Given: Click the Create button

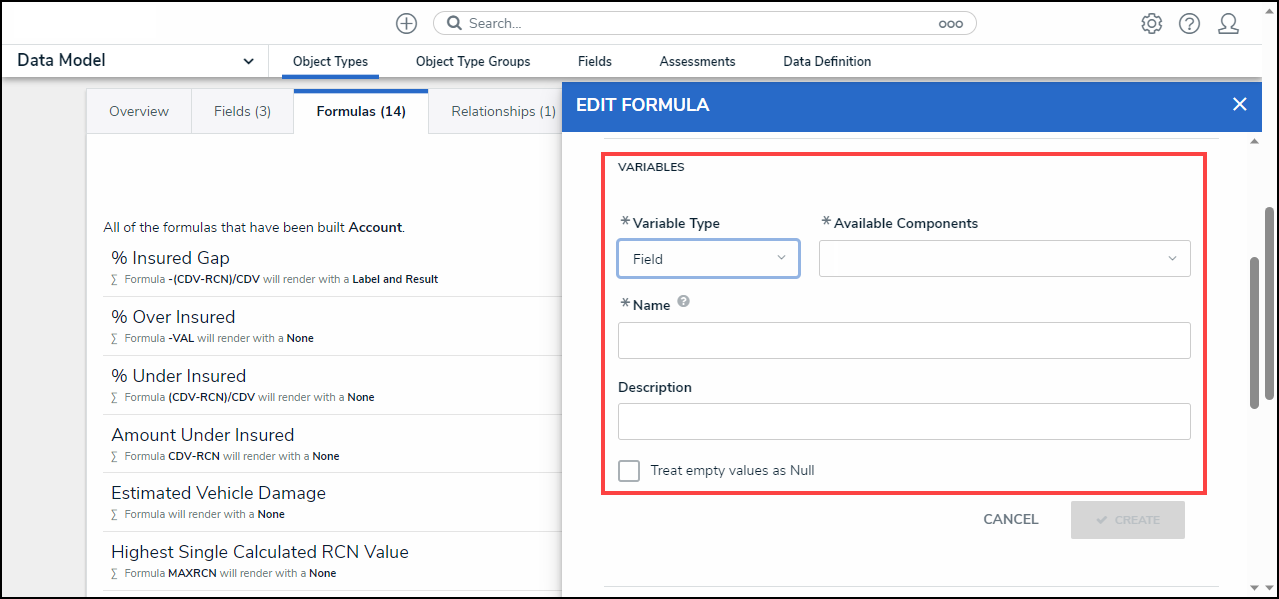Looking at the screenshot, I should click(1127, 520).
